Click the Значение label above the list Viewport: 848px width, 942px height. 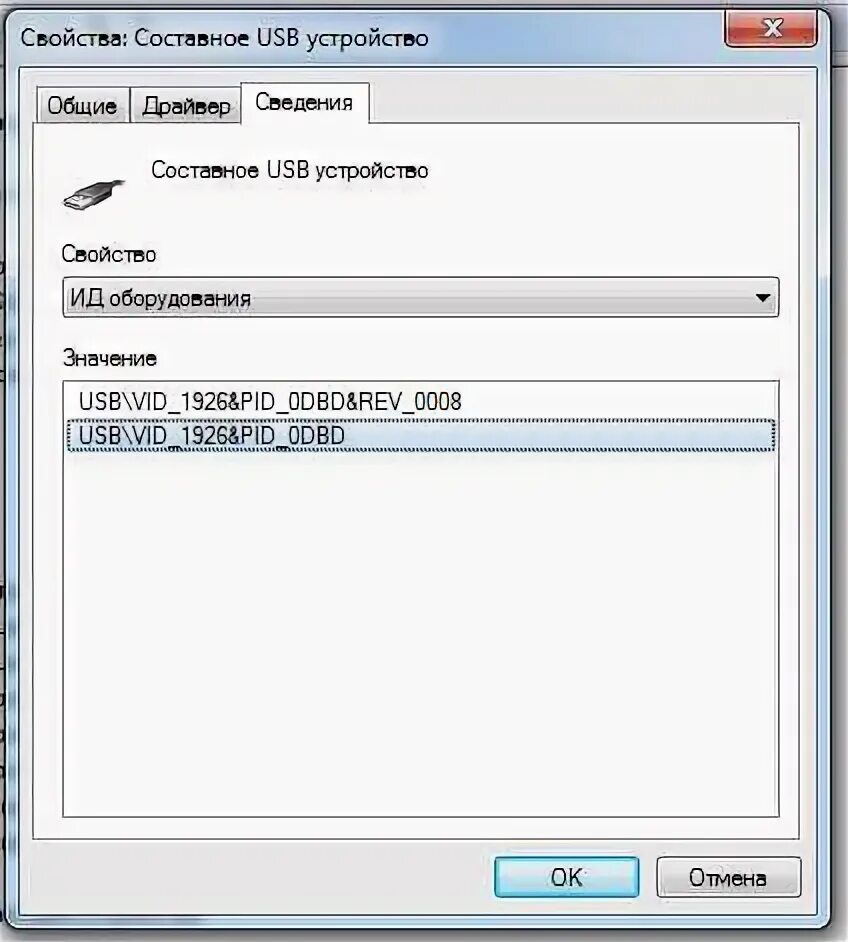coord(110,358)
